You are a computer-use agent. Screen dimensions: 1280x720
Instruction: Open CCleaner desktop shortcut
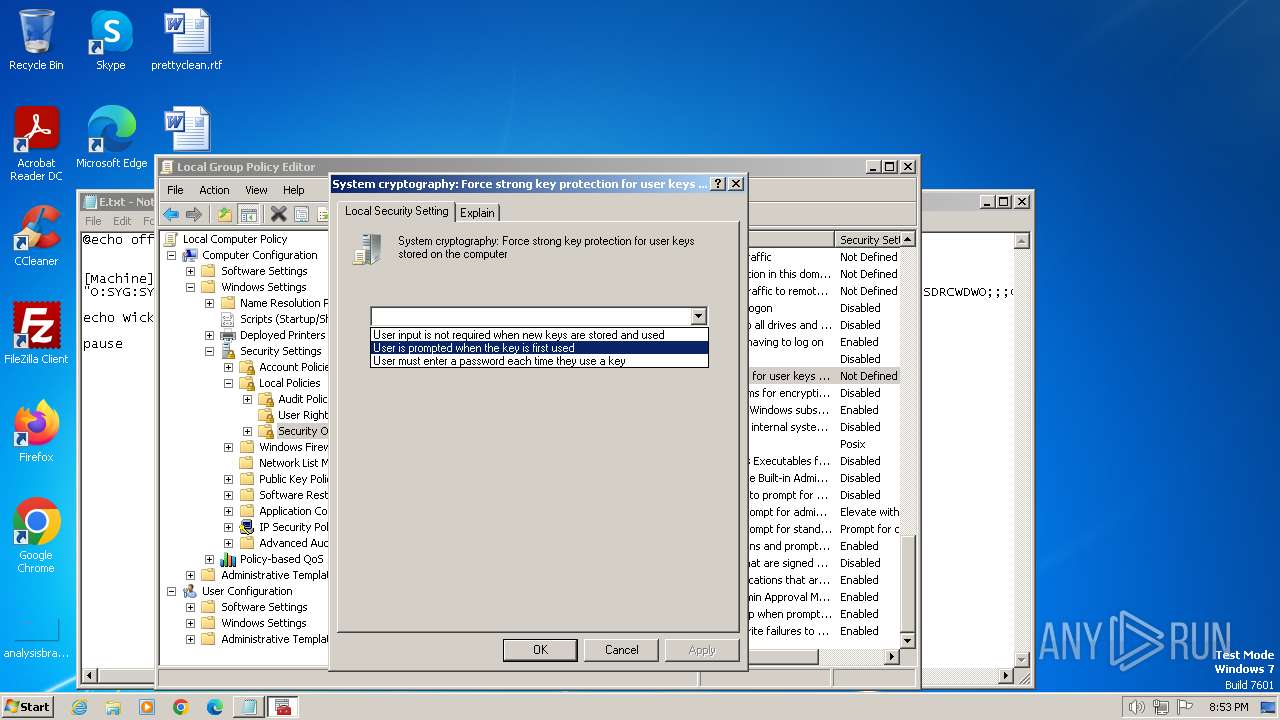coord(36,236)
